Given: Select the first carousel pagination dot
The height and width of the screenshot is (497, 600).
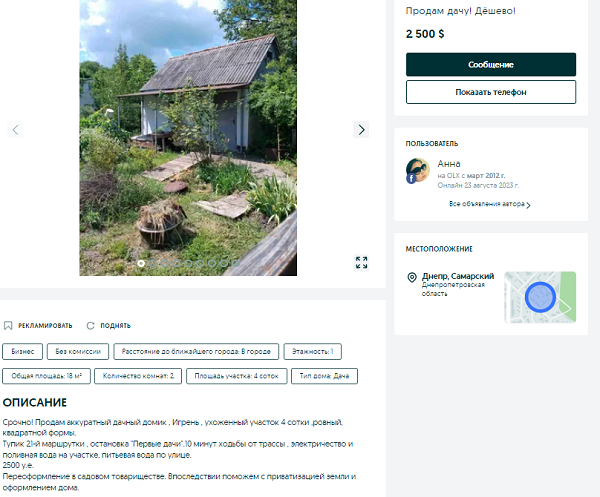Looking at the screenshot, I should [x=141, y=263].
